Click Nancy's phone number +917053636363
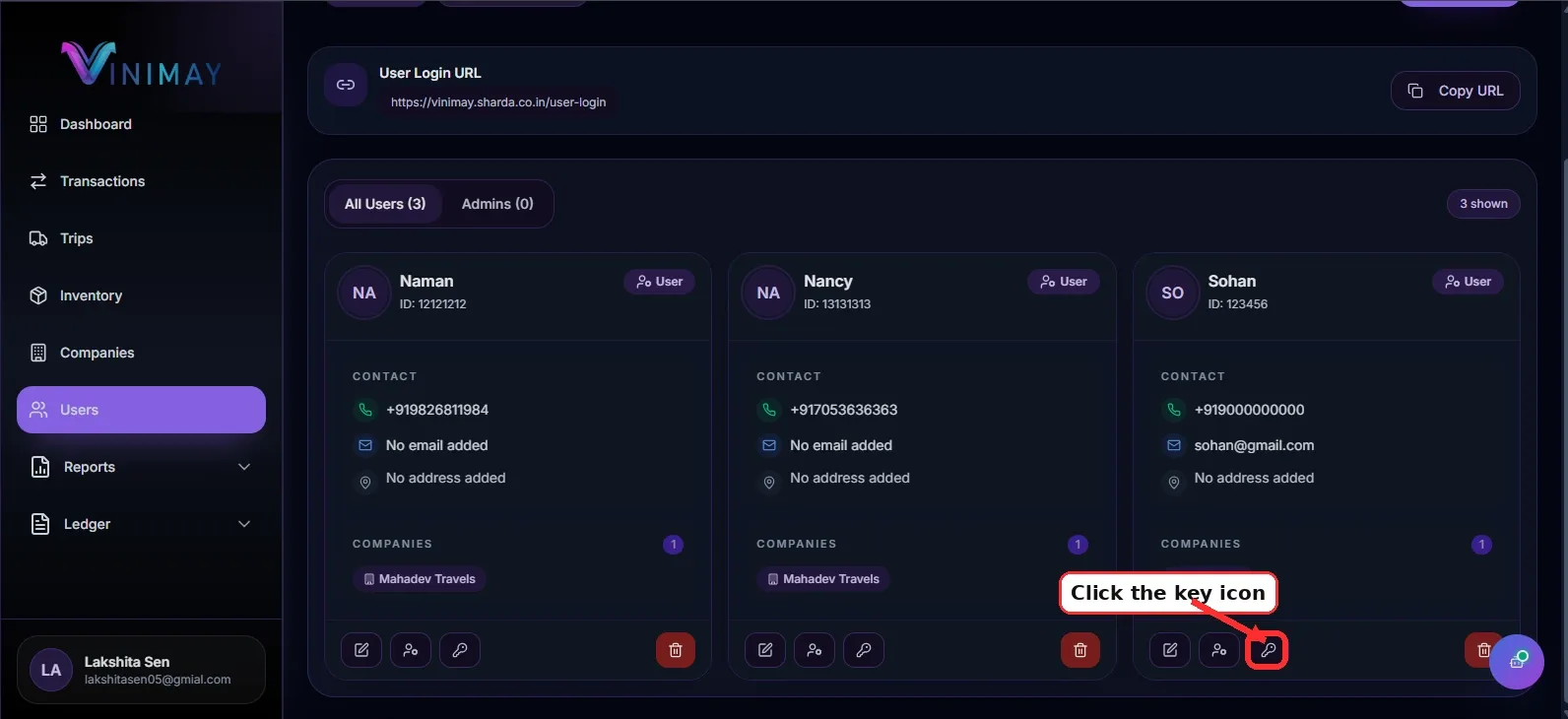The width and height of the screenshot is (1568, 719). pyautogui.click(x=844, y=410)
